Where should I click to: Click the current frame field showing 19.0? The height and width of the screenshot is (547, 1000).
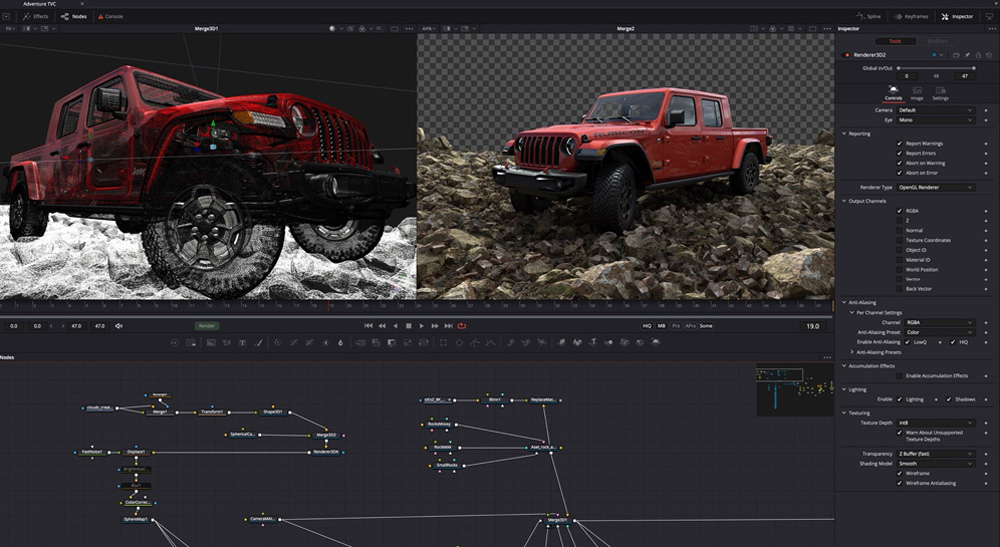[812, 326]
